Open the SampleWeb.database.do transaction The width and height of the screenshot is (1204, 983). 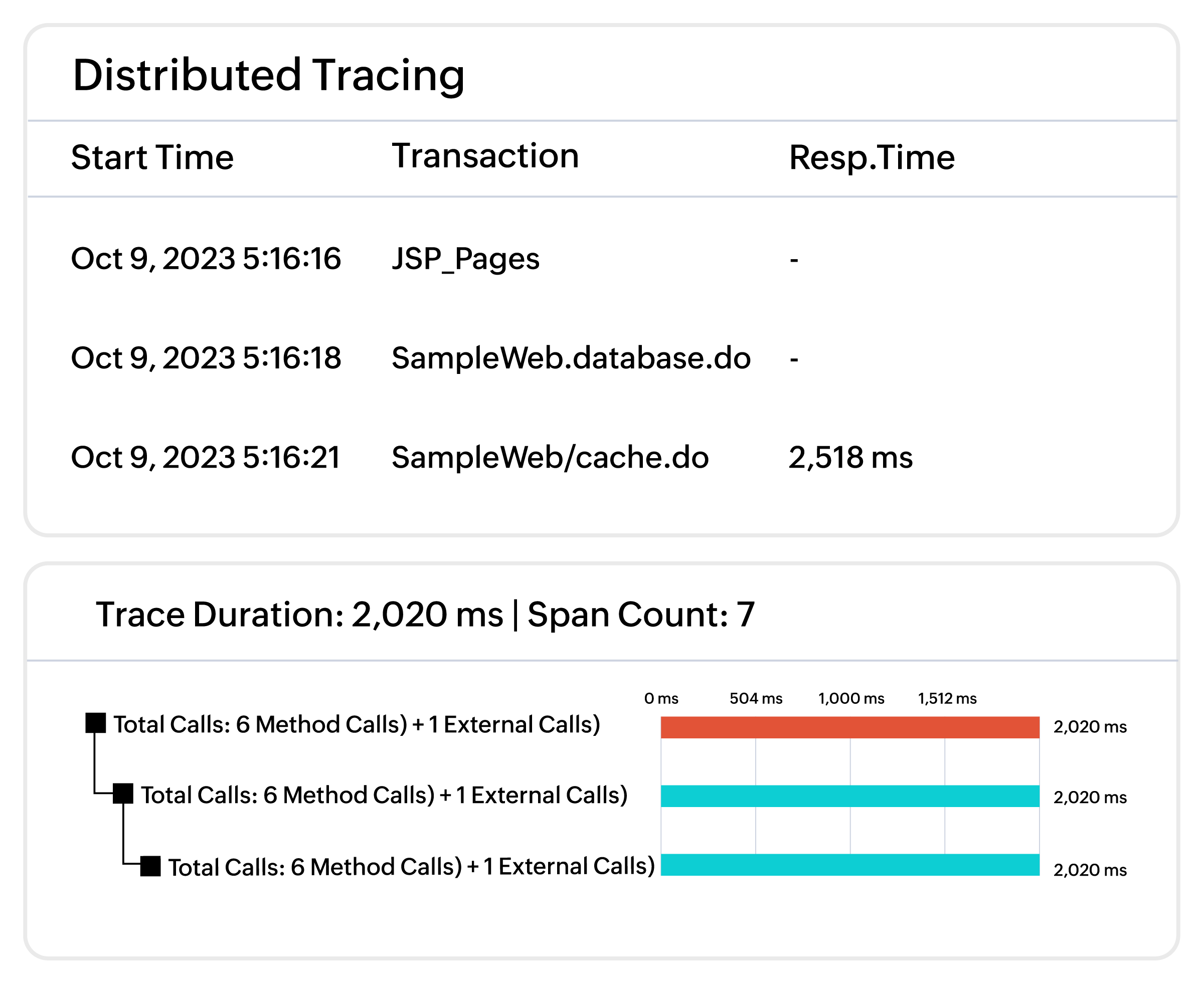point(571,358)
